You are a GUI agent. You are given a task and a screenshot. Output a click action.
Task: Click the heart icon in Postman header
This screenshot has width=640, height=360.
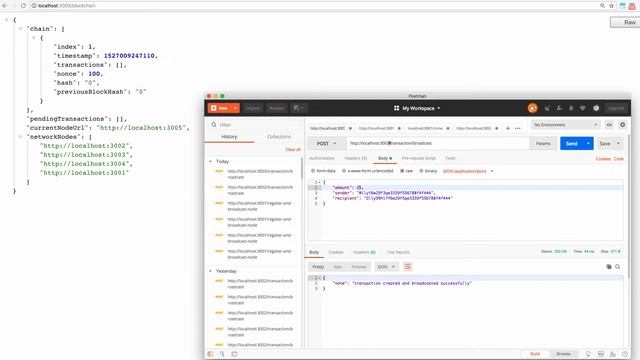[583, 108]
